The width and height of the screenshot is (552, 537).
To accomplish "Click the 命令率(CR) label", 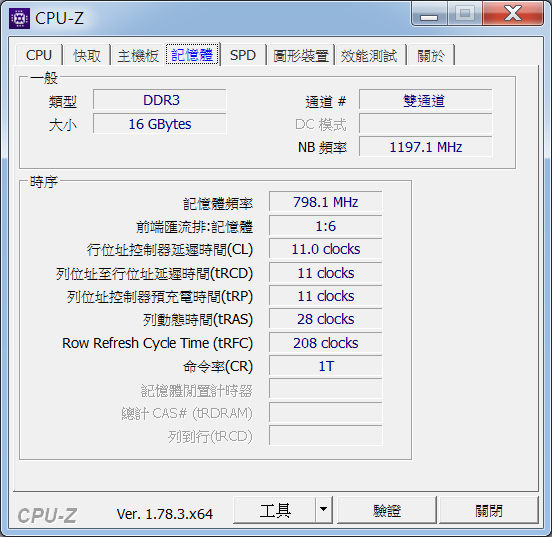I will [x=218, y=367].
